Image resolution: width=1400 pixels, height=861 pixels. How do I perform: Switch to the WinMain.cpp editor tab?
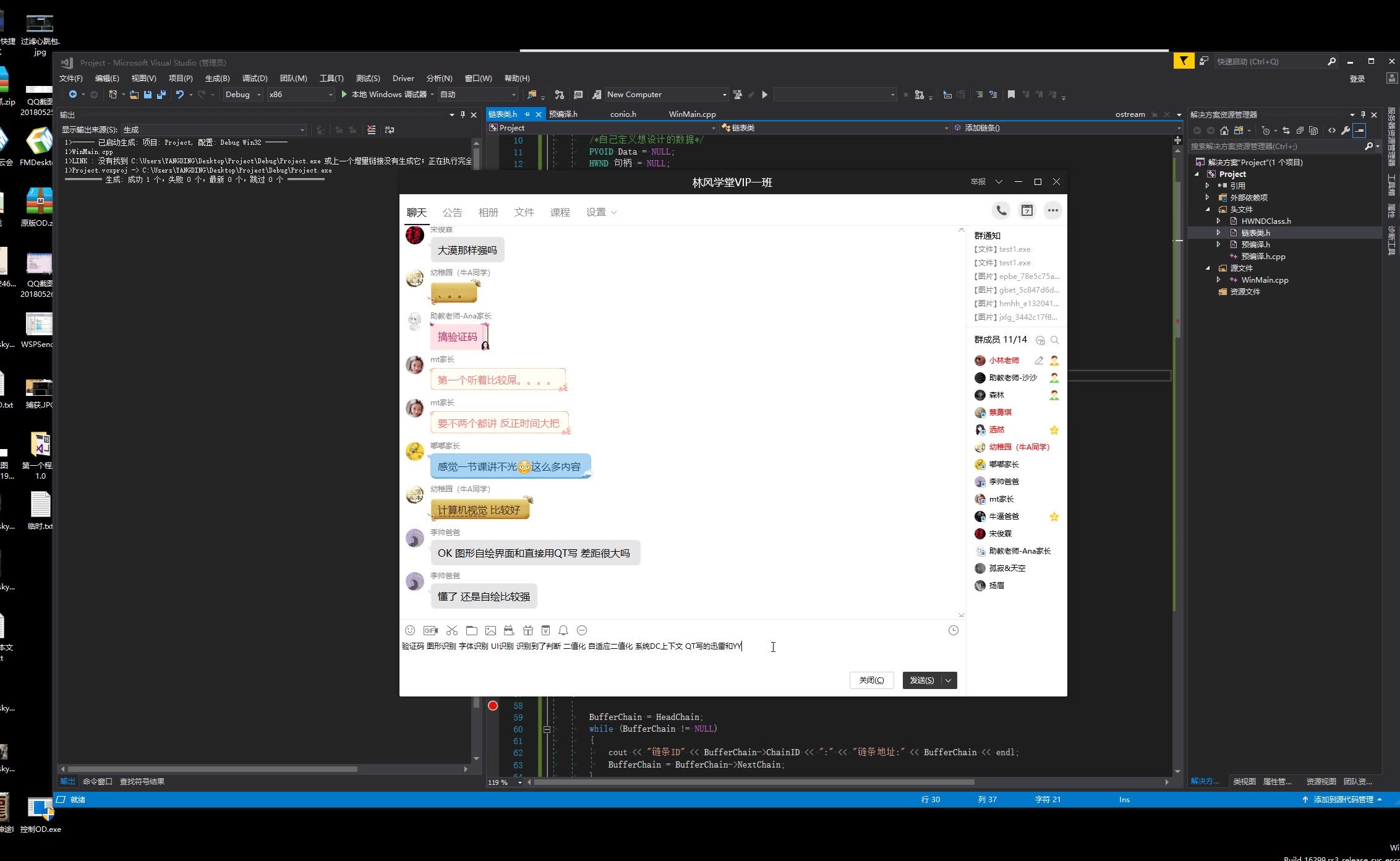[x=691, y=114]
